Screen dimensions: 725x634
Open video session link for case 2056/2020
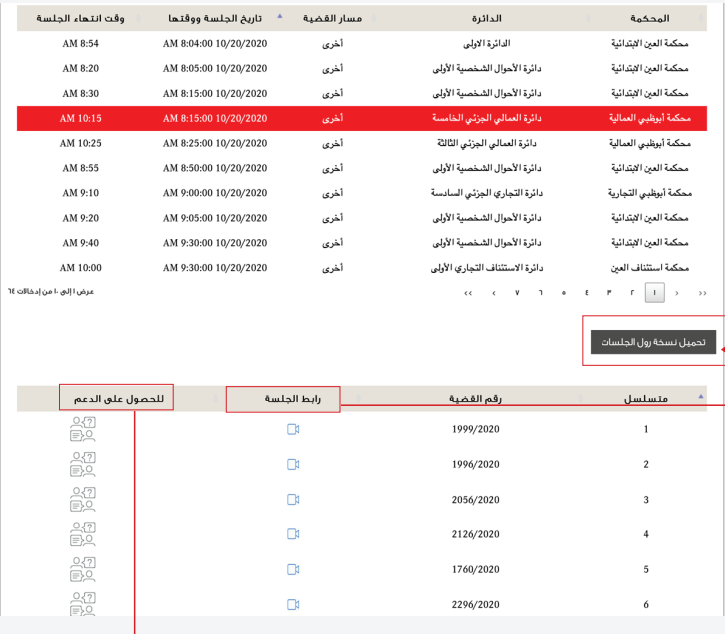point(293,499)
